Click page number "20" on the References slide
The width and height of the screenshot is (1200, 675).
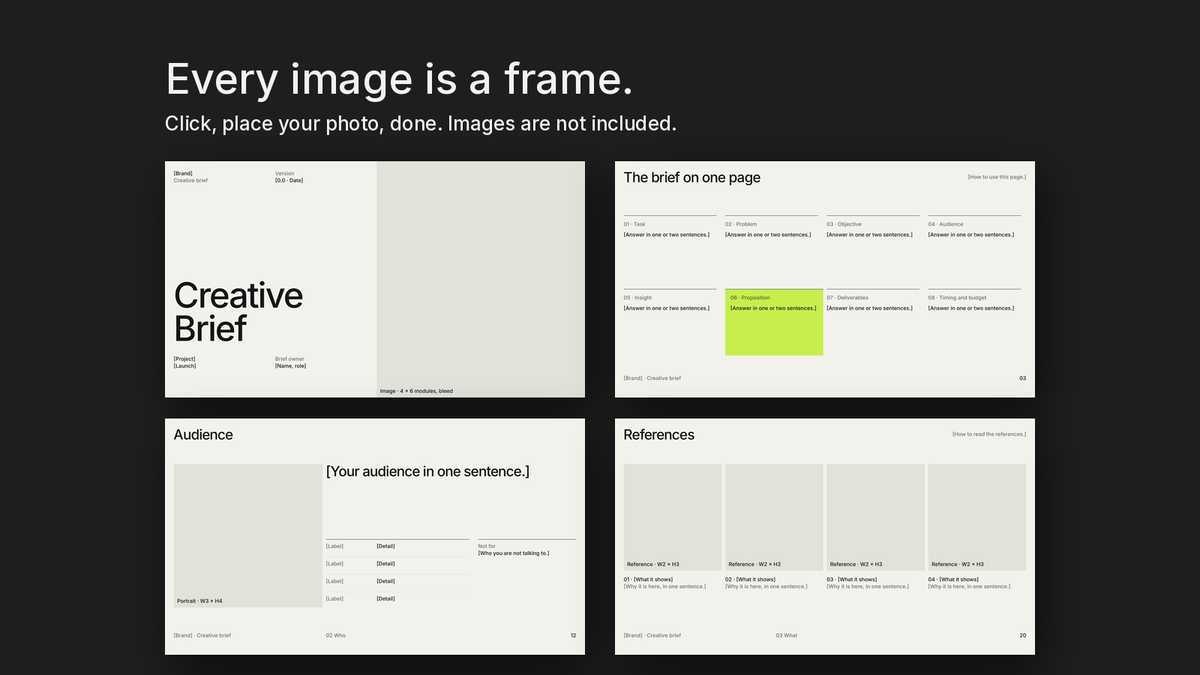tap(1023, 635)
